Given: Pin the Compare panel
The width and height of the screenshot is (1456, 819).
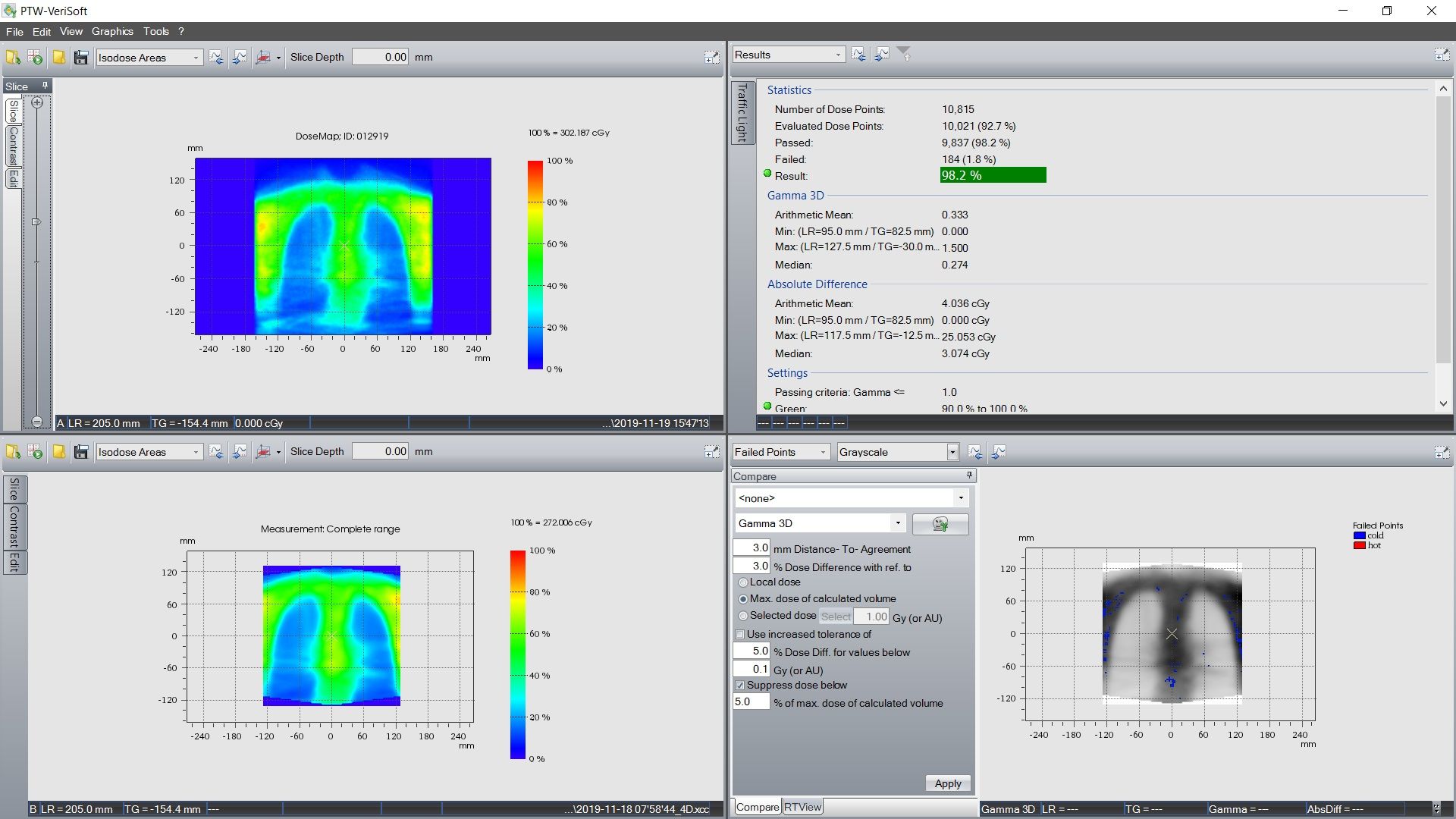Looking at the screenshot, I should coord(968,475).
